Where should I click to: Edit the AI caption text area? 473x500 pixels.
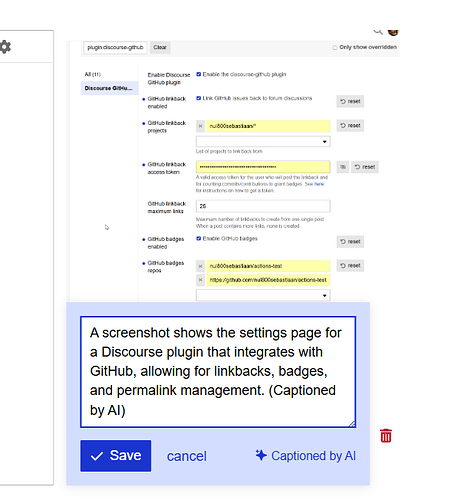(218, 372)
